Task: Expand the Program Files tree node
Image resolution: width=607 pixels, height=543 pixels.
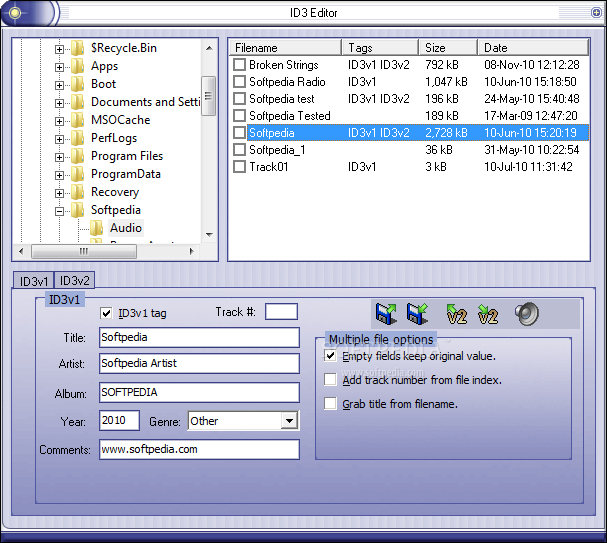Action: pos(59,157)
